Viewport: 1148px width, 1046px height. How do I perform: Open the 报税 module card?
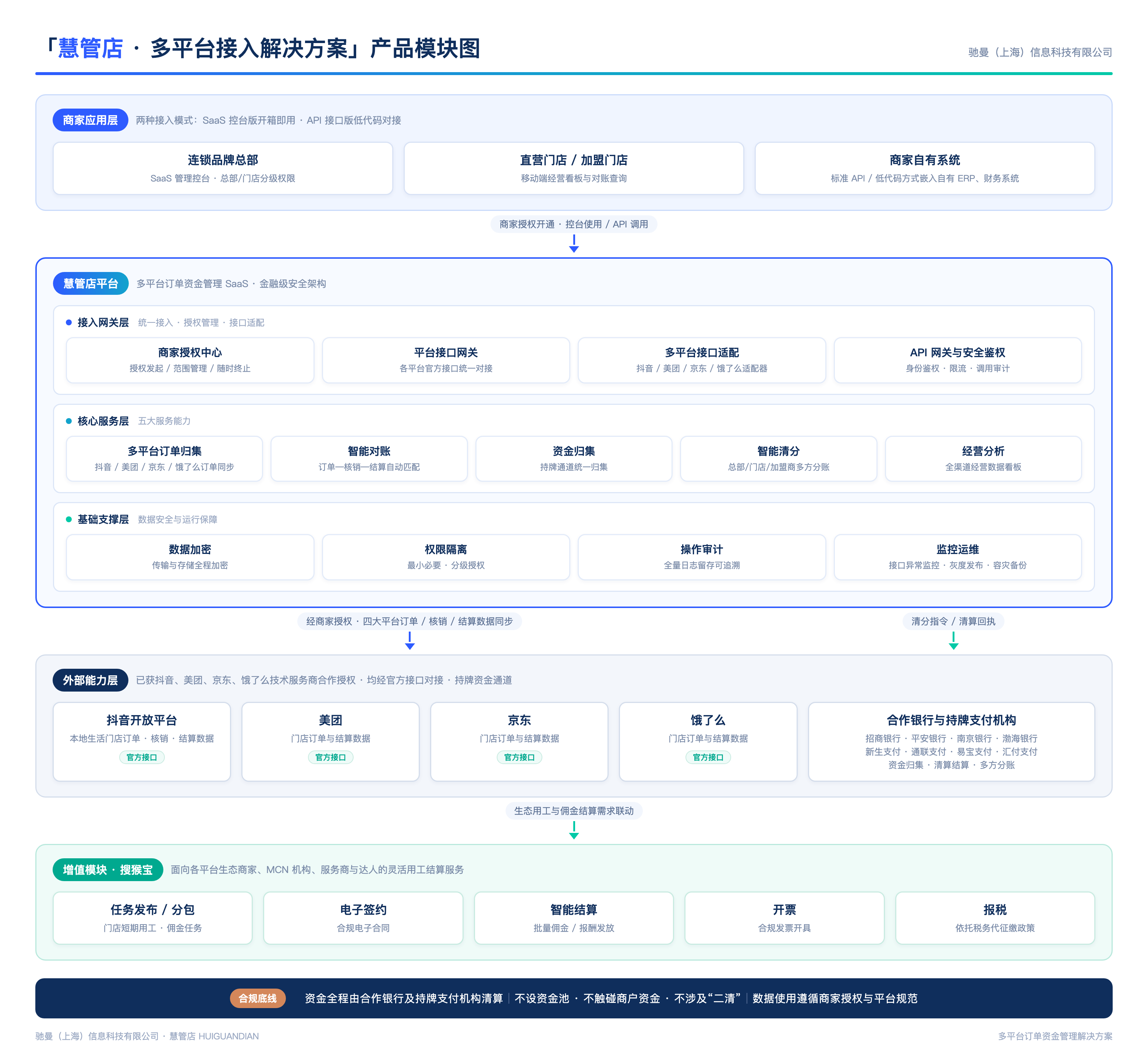pyautogui.click(x=995, y=918)
